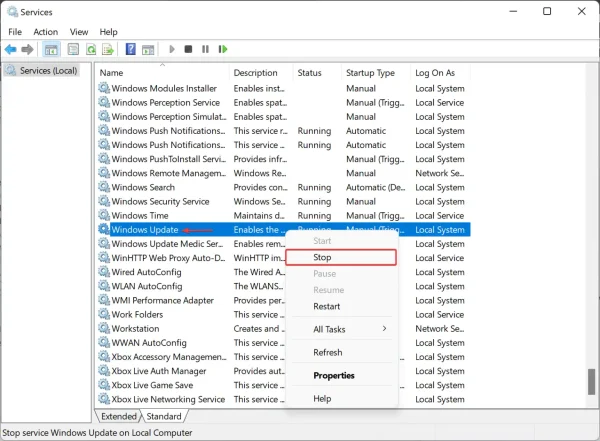Click Local Service logon for Work Folders
Screen dimensions: 600x441
point(440,314)
